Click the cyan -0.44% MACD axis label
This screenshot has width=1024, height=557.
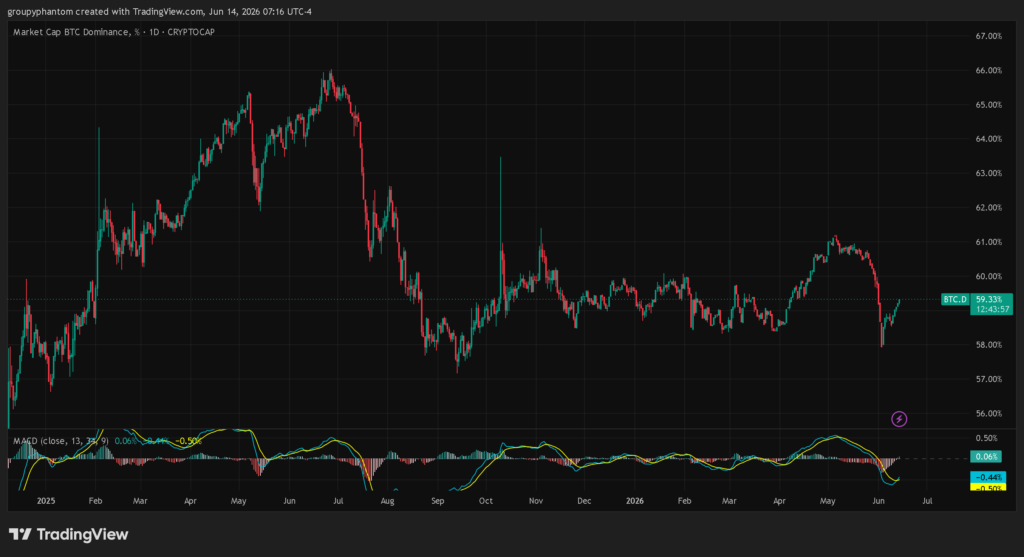(x=988, y=477)
